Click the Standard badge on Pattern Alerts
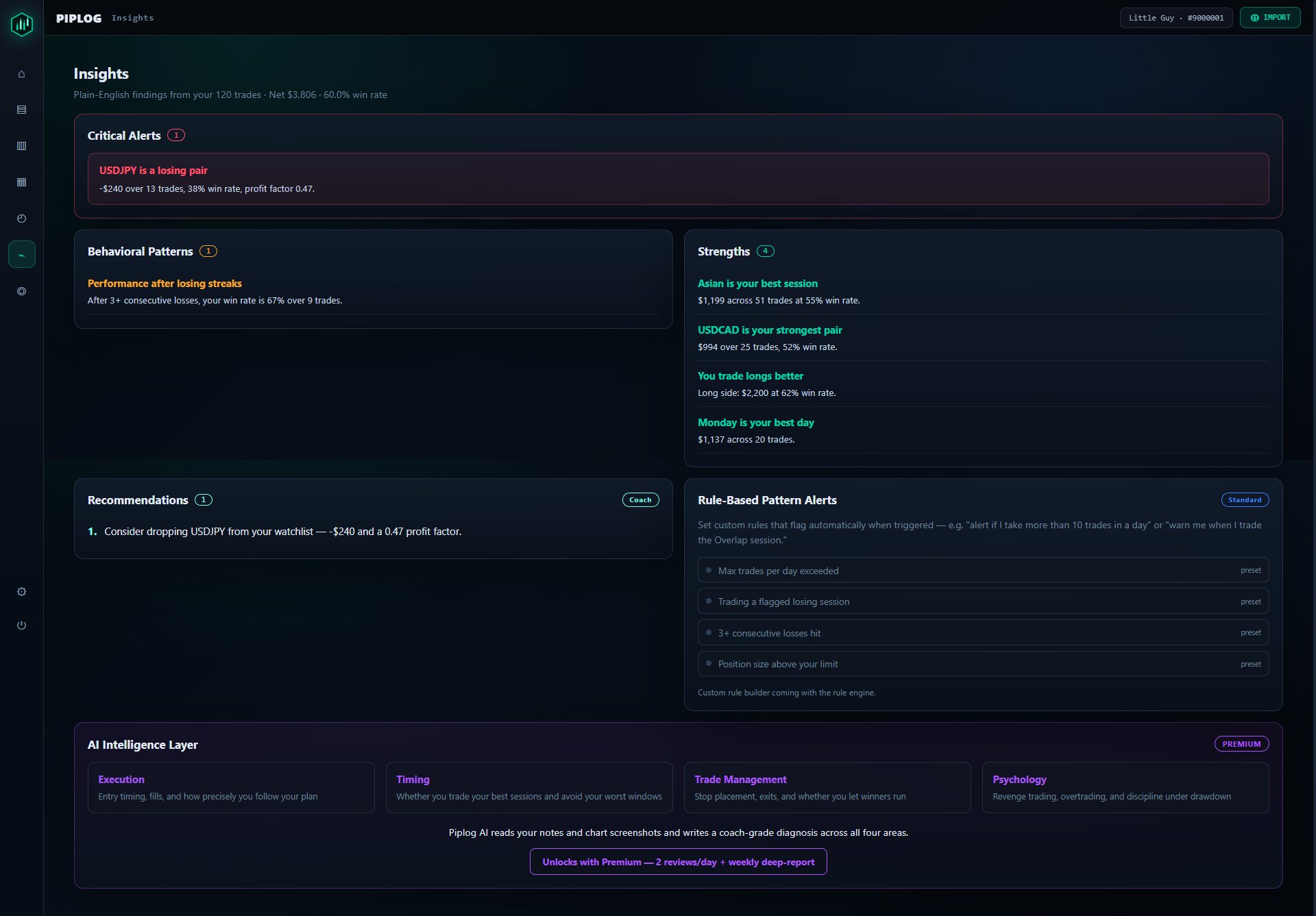 click(x=1245, y=500)
